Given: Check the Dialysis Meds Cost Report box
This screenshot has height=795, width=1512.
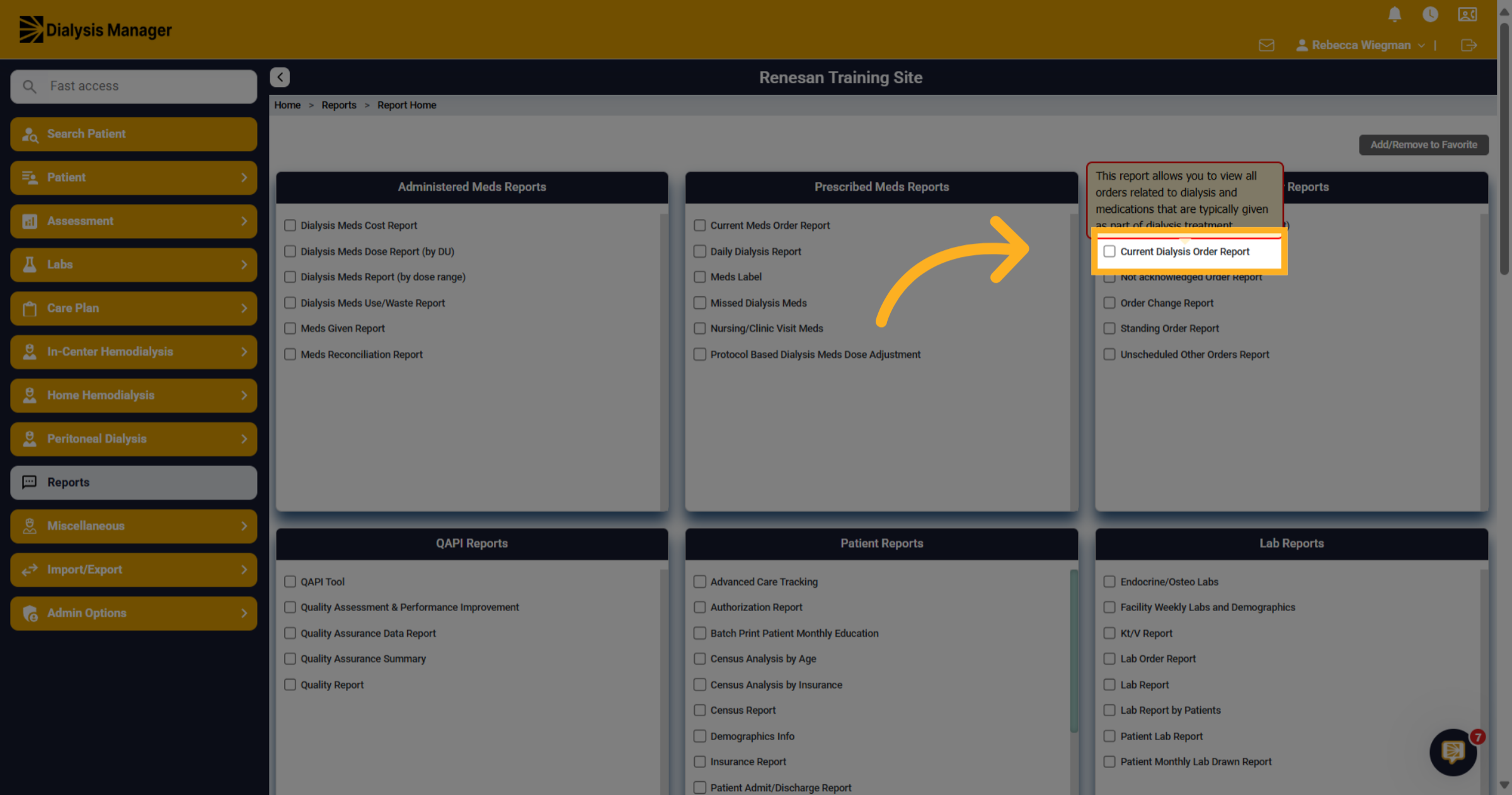Looking at the screenshot, I should tap(290, 225).
